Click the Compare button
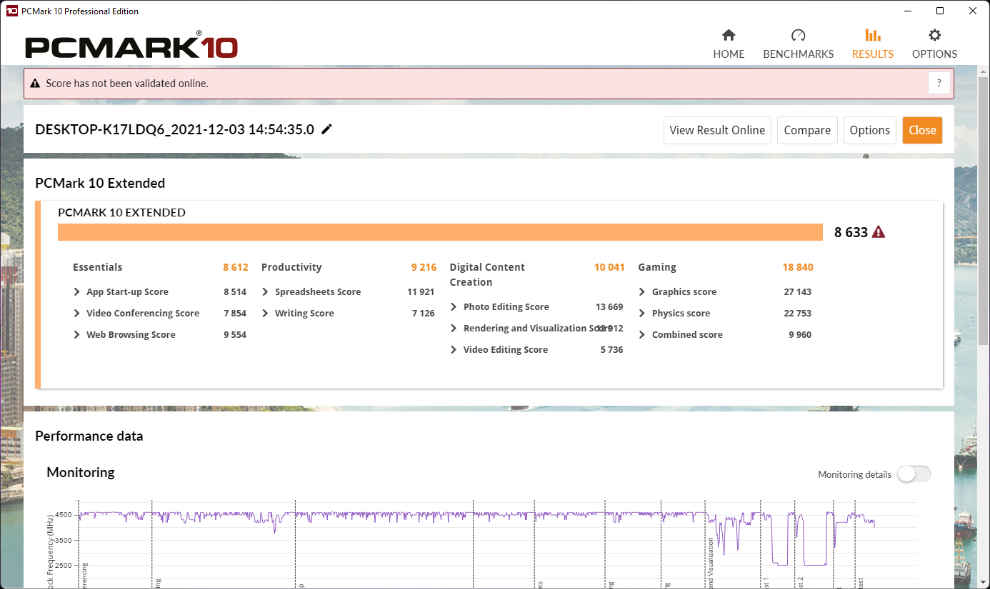This screenshot has height=589, width=990. 807,130
